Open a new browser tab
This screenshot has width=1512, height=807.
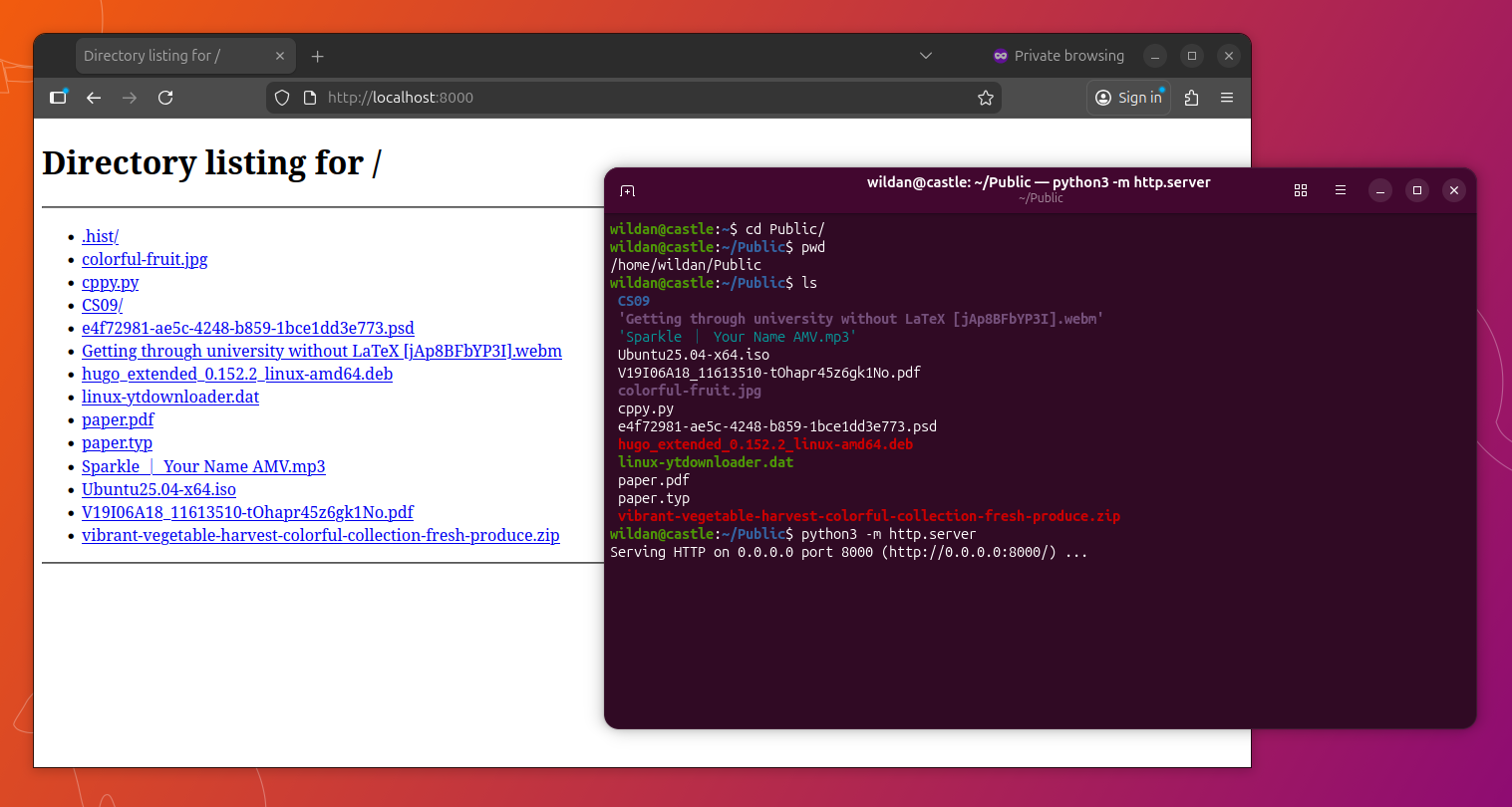[x=317, y=56]
